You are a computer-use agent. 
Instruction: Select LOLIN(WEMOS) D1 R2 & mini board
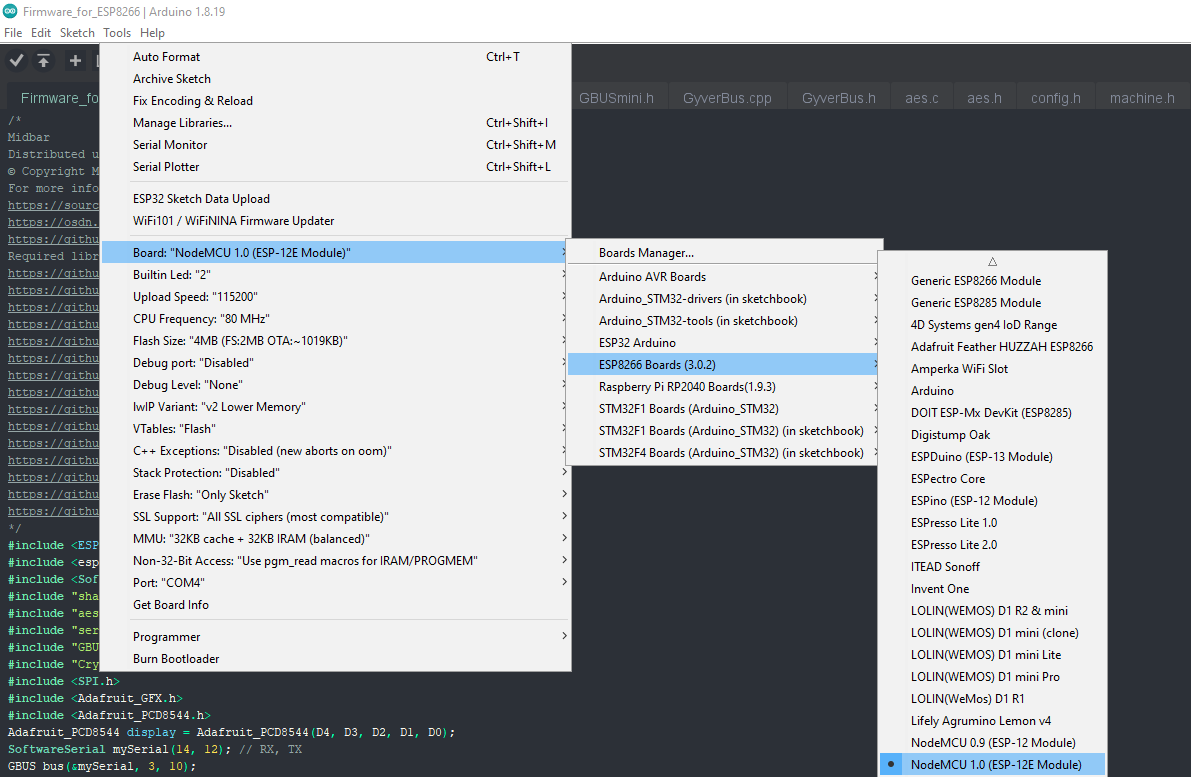coord(992,611)
